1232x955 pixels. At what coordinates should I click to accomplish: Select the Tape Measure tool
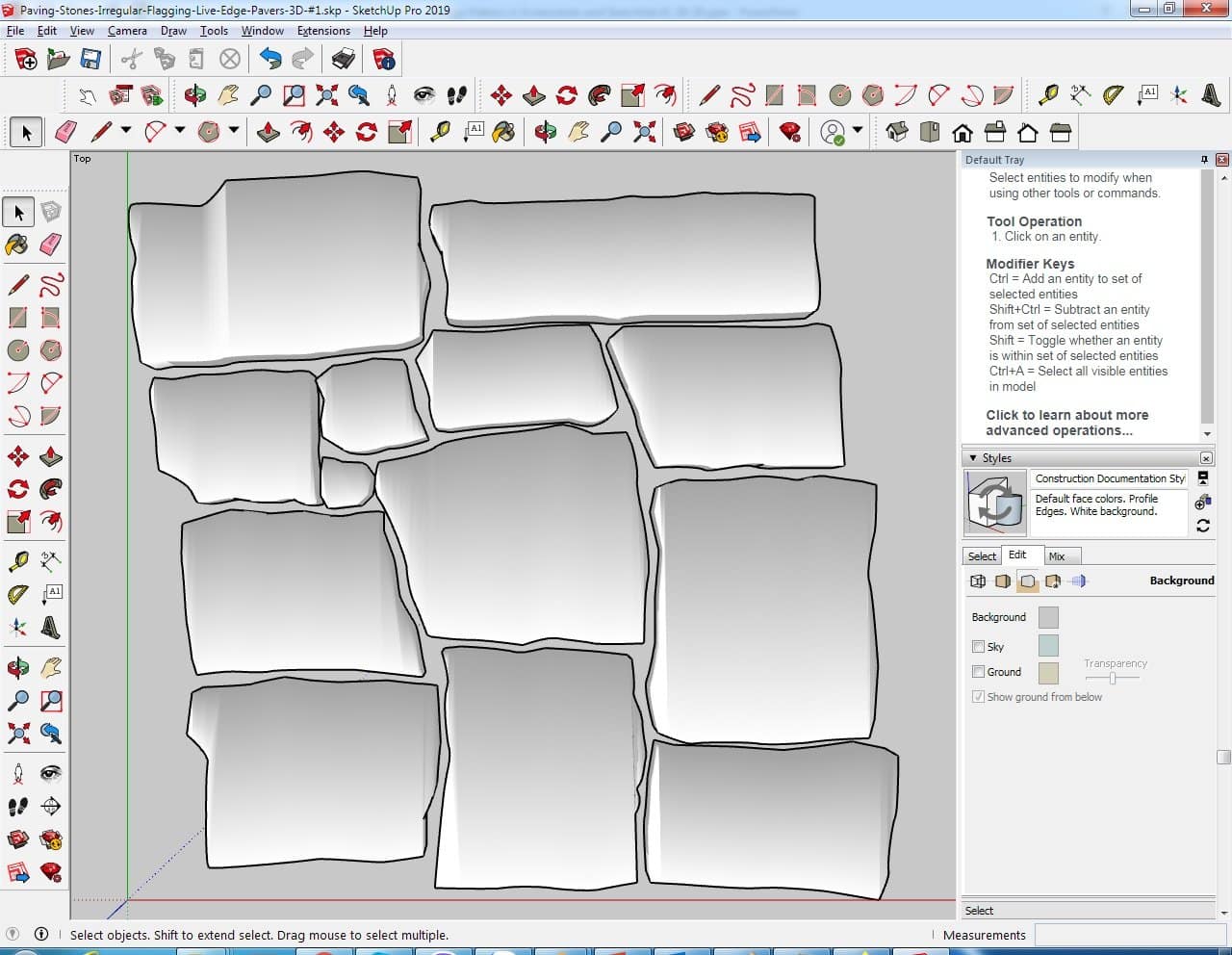coord(17,560)
